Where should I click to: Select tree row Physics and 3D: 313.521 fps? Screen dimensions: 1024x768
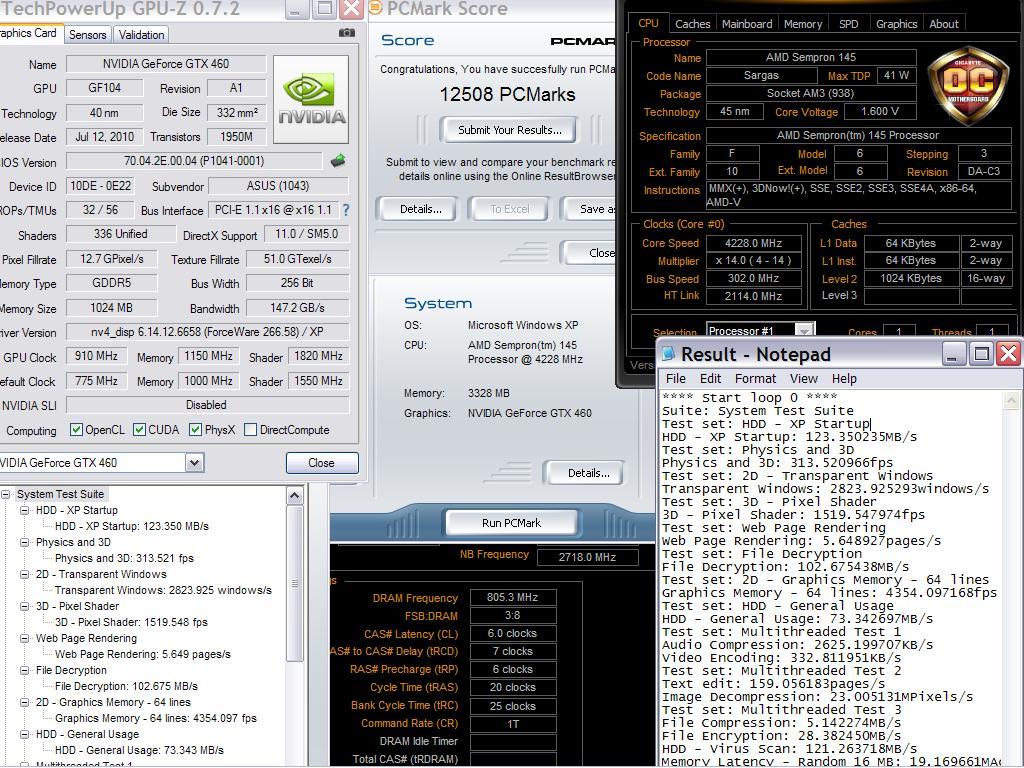point(124,558)
